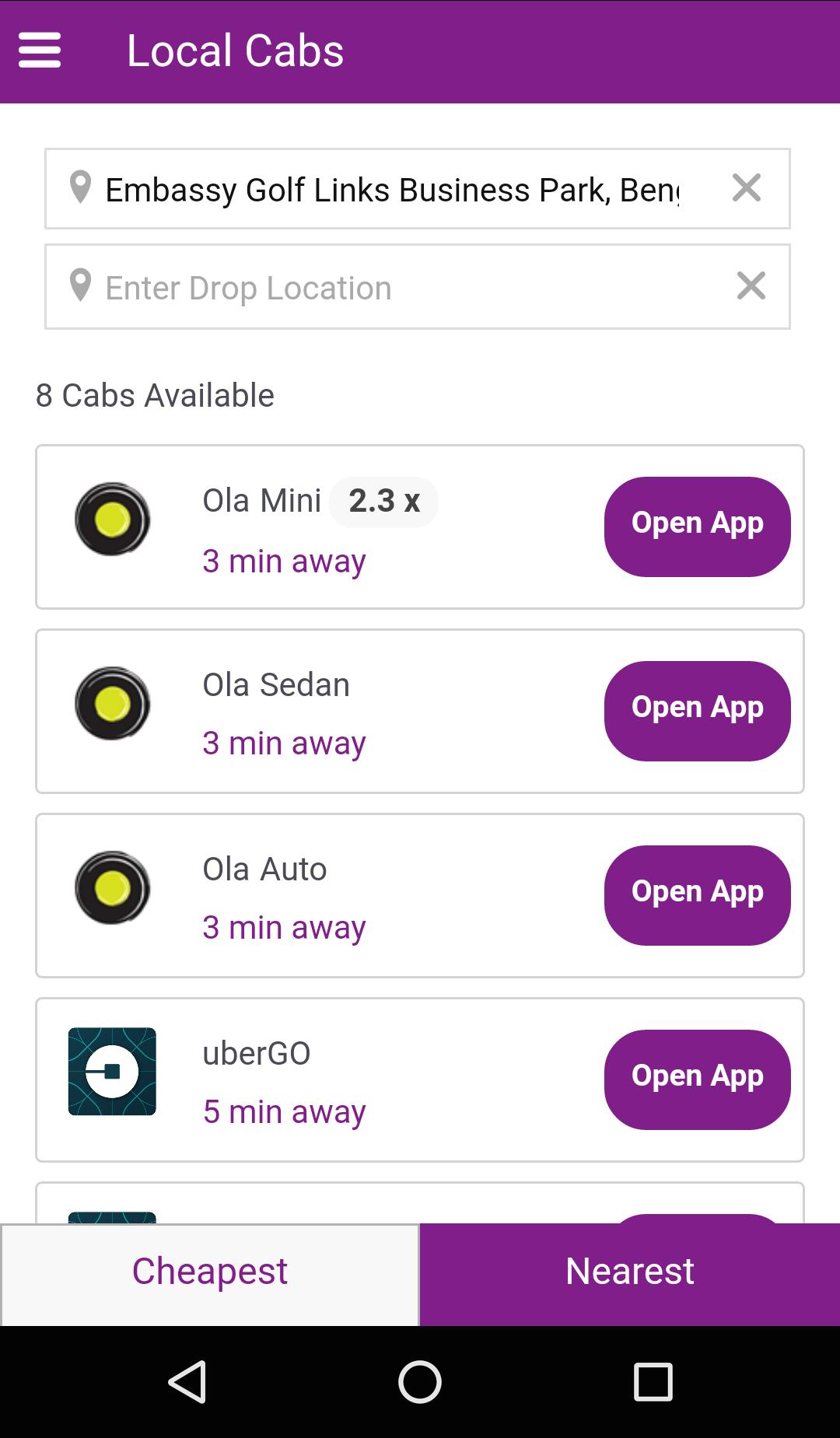This screenshot has width=840, height=1438.
Task: Open app for Ola Mini
Action: tap(697, 527)
